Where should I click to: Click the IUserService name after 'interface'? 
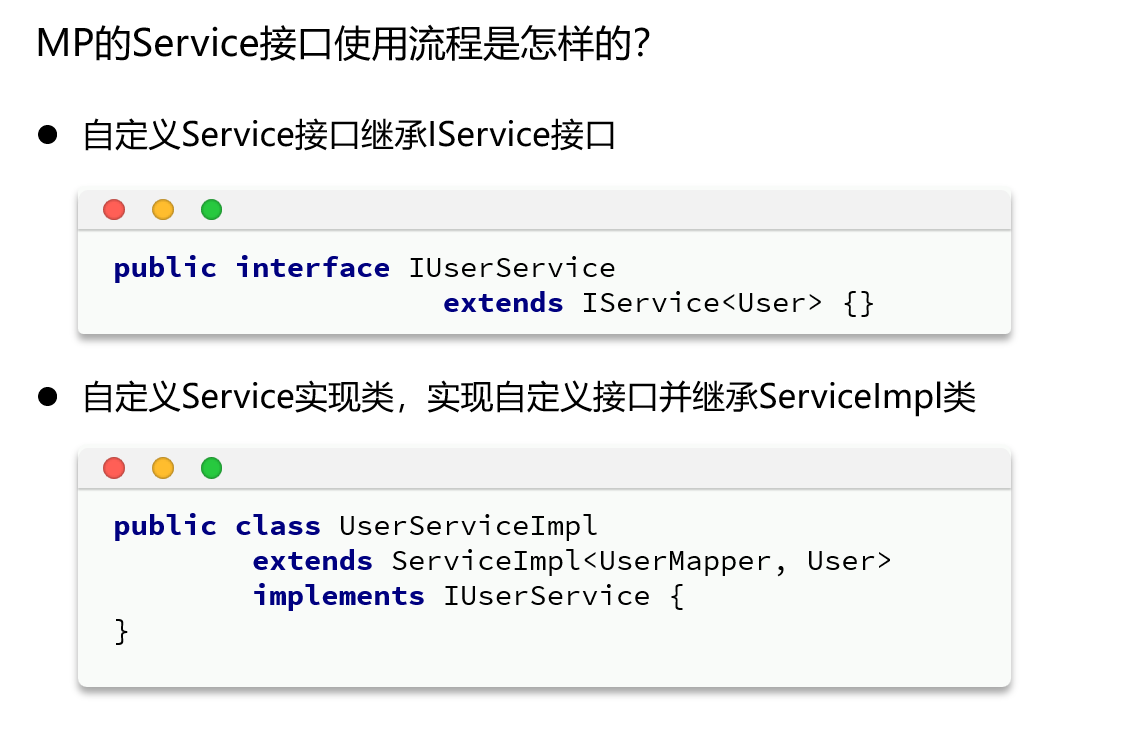tap(511, 268)
